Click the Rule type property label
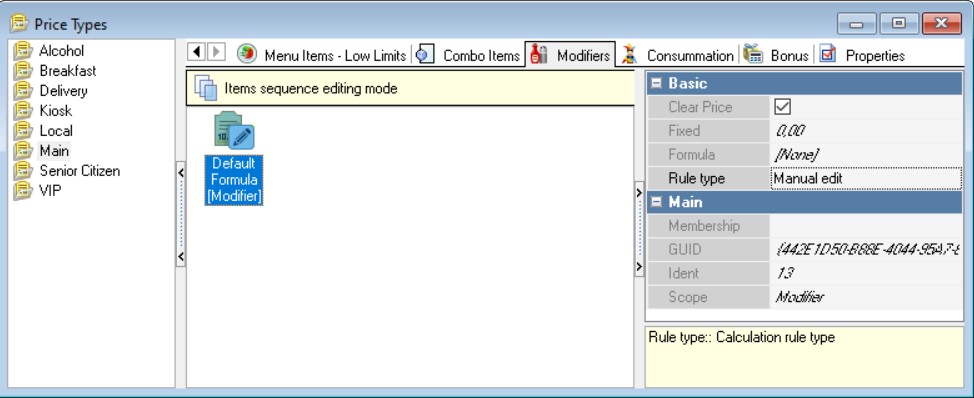The height and width of the screenshot is (398, 974). [x=696, y=178]
